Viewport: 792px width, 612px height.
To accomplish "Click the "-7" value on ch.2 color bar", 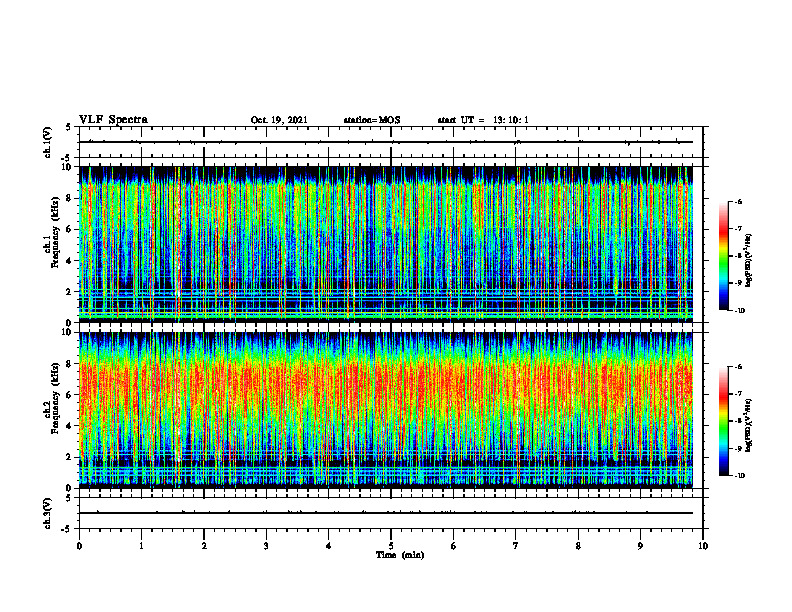I will [738, 394].
